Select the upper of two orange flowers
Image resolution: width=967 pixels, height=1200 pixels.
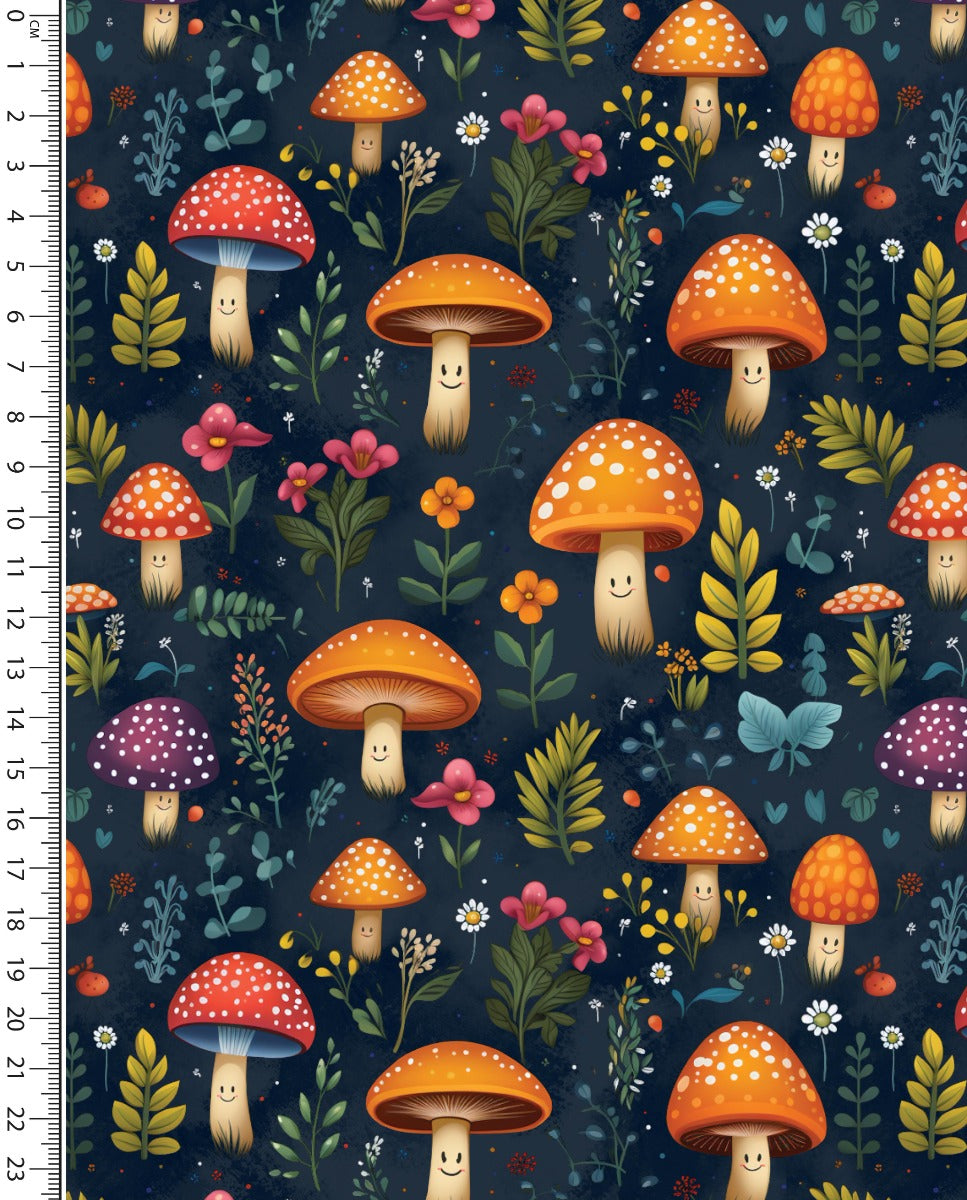tap(447, 502)
